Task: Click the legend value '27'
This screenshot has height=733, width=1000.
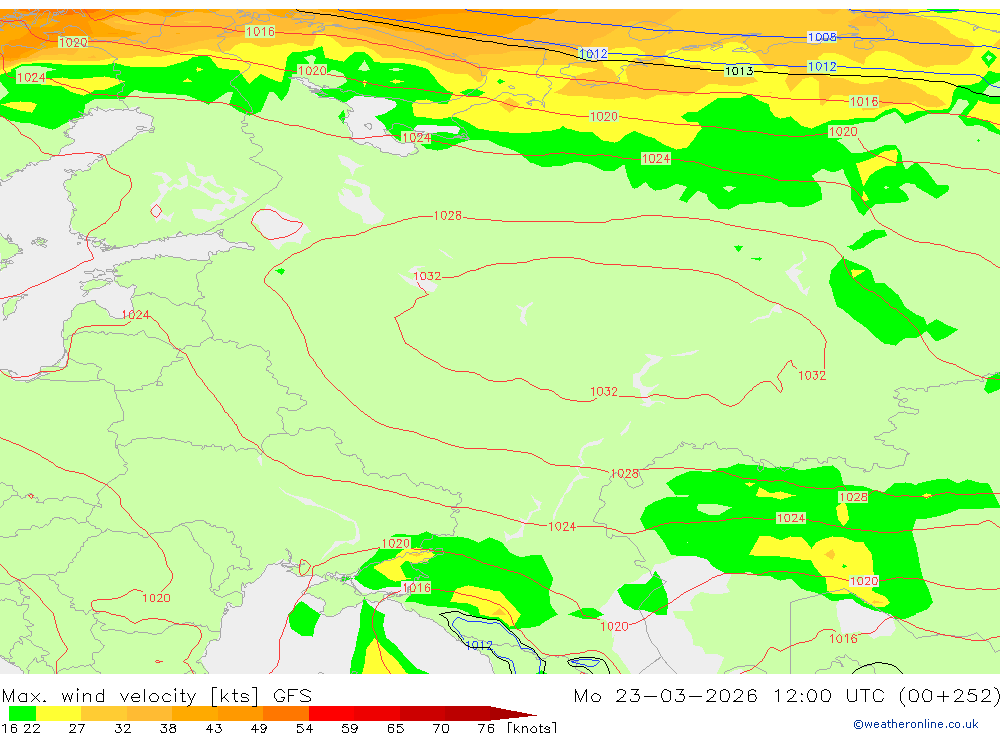Action: point(77,728)
